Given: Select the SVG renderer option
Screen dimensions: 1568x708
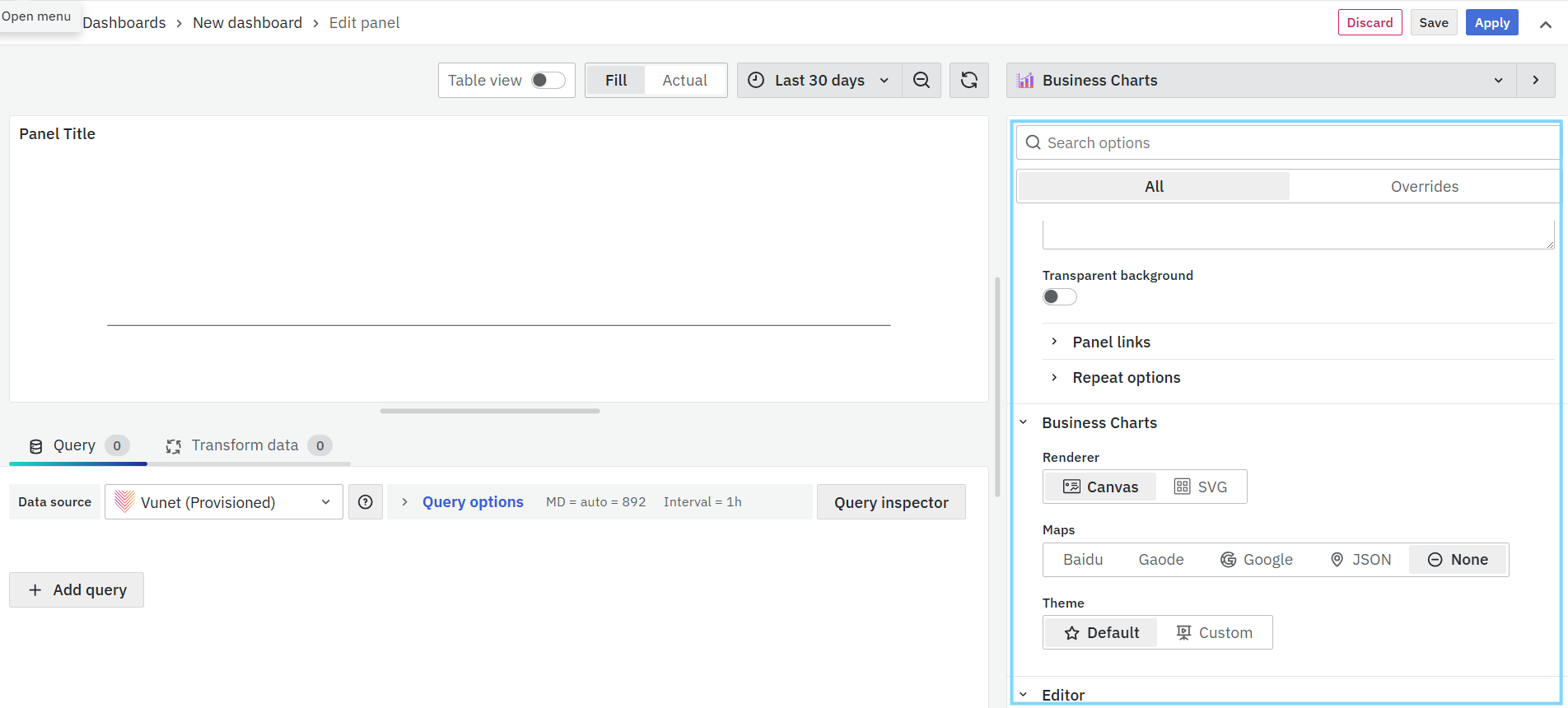Looking at the screenshot, I should pyautogui.click(x=1201, y=487).
